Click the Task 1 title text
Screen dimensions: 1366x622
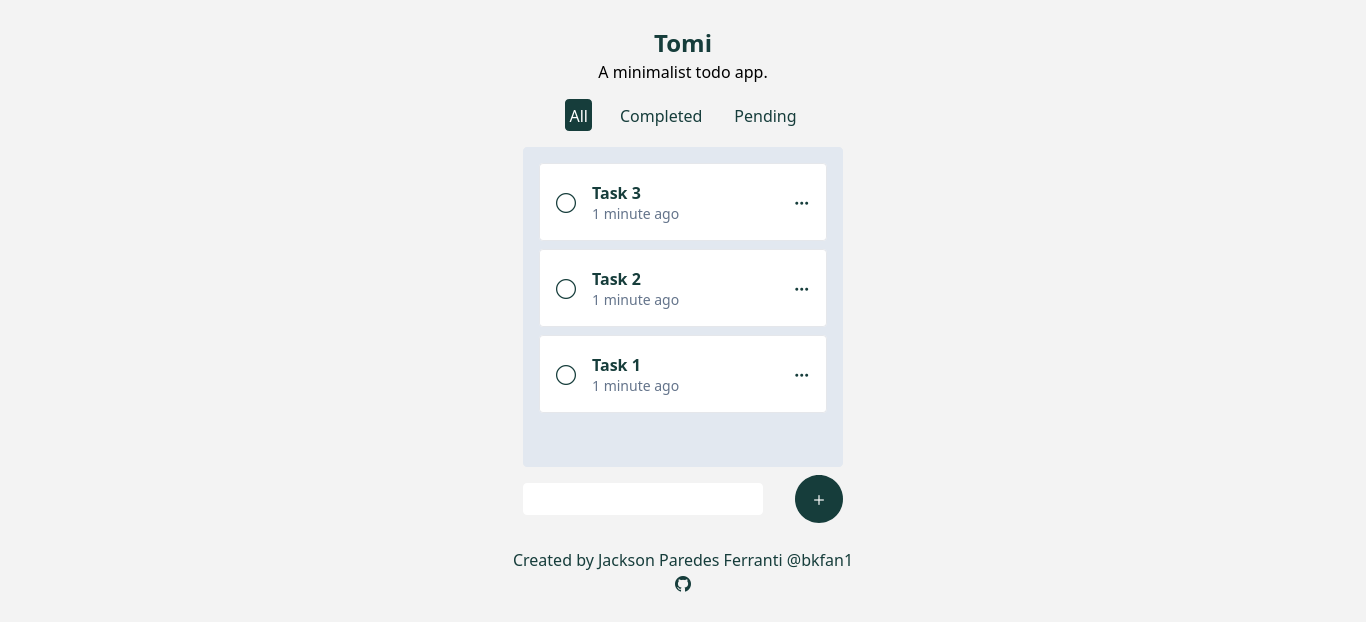pos(616,365)
